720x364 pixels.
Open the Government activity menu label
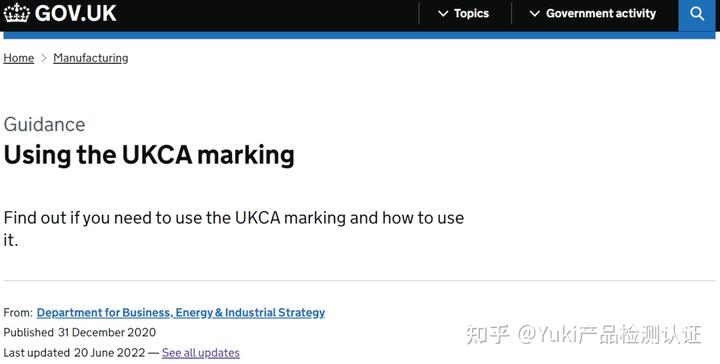point(601,14)
